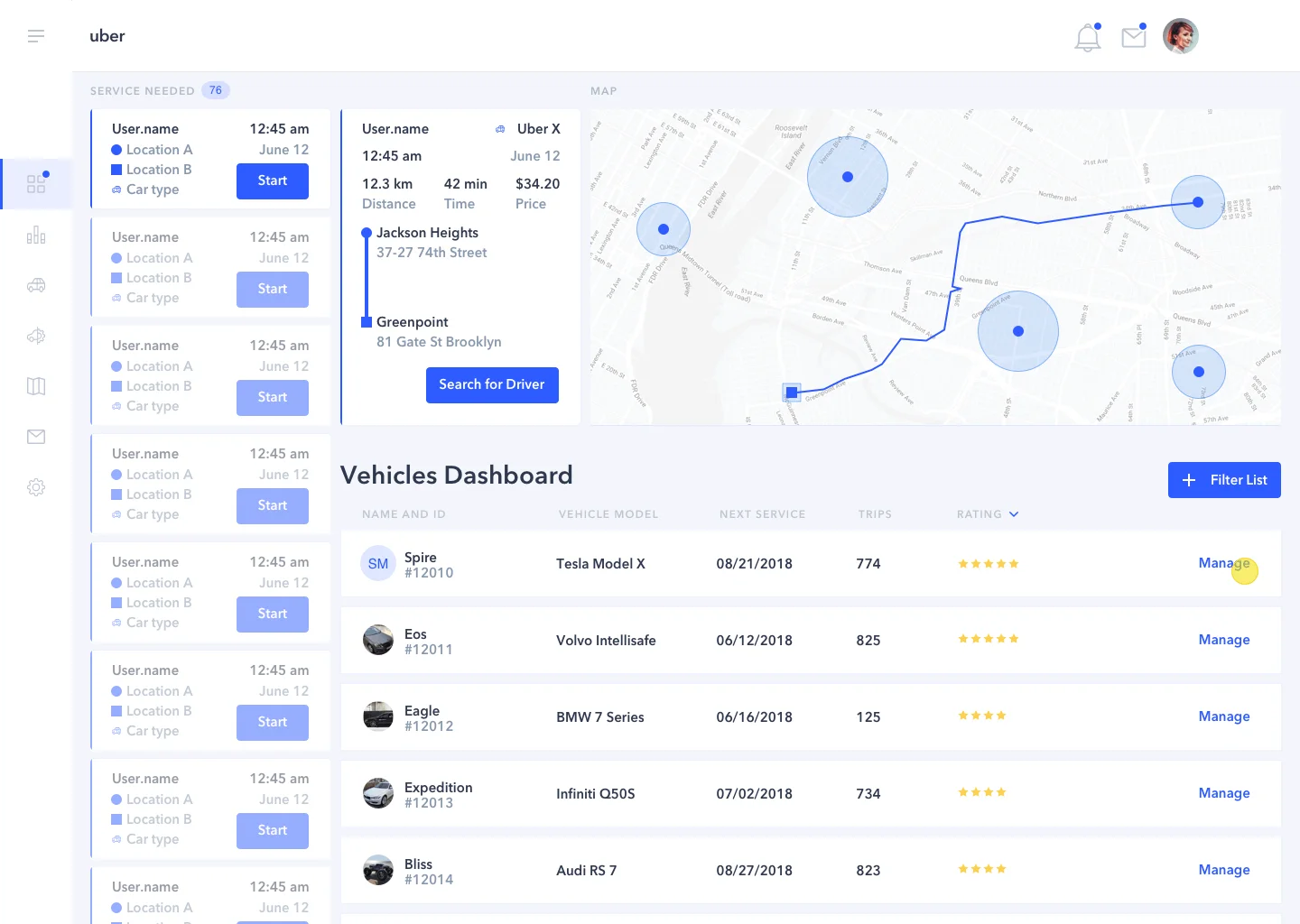Open the messages envelope sidebar icon
The height and width of the screenshot is (924, 1300).
(36, 437)
